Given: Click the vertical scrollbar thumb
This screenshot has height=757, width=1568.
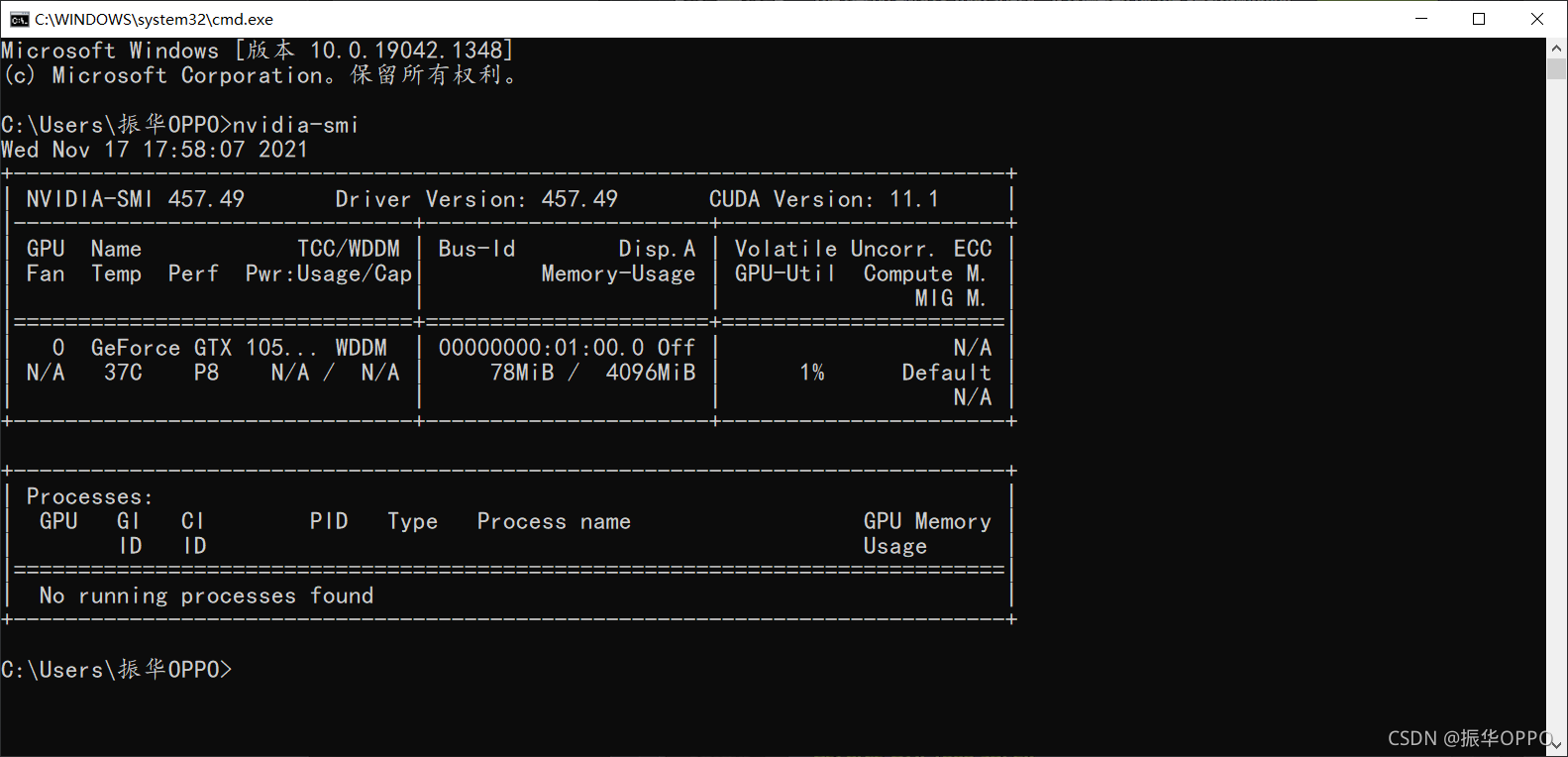Looking at the screenshot, I should coord(1556,68).
